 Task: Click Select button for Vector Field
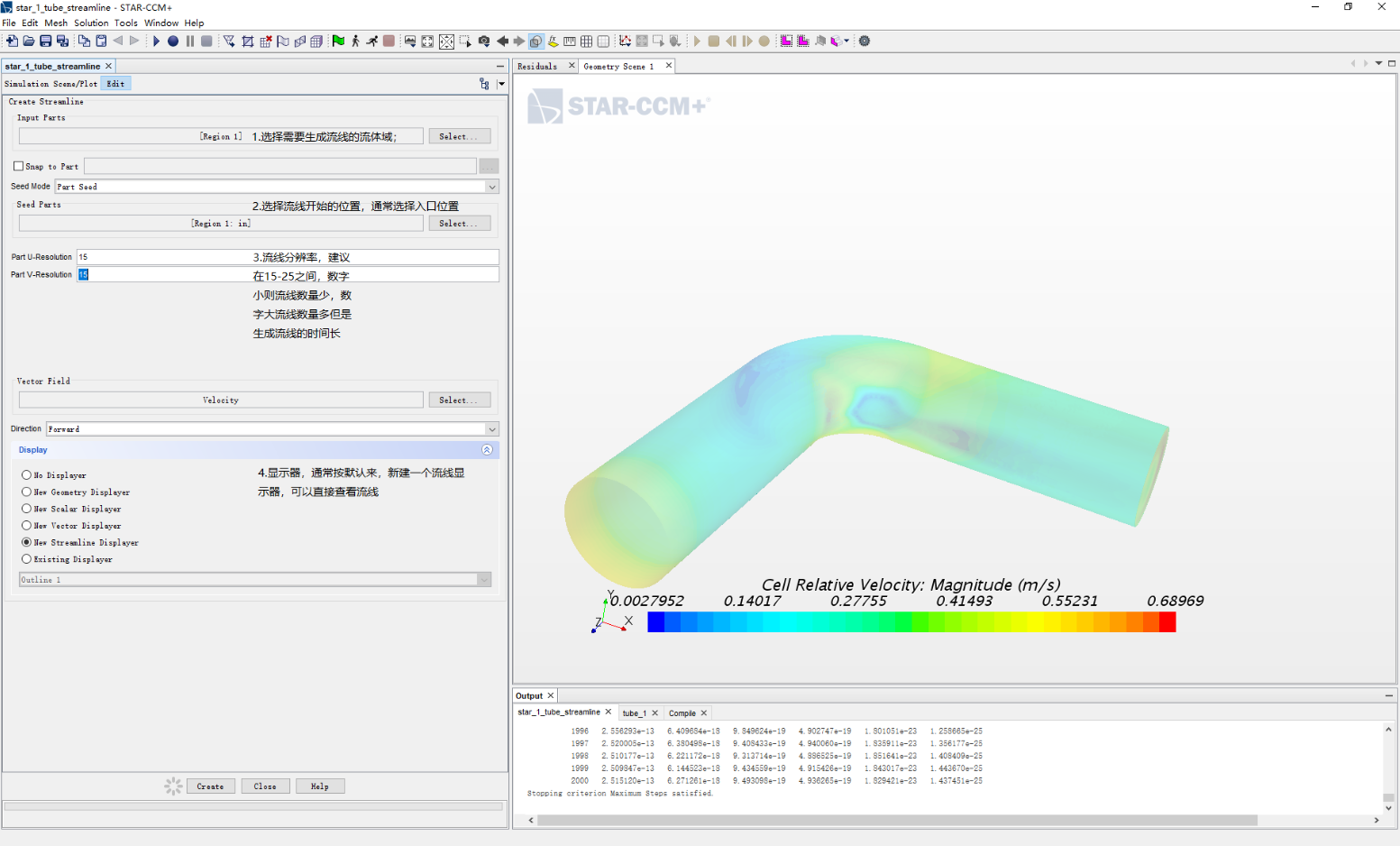point(459,400)
